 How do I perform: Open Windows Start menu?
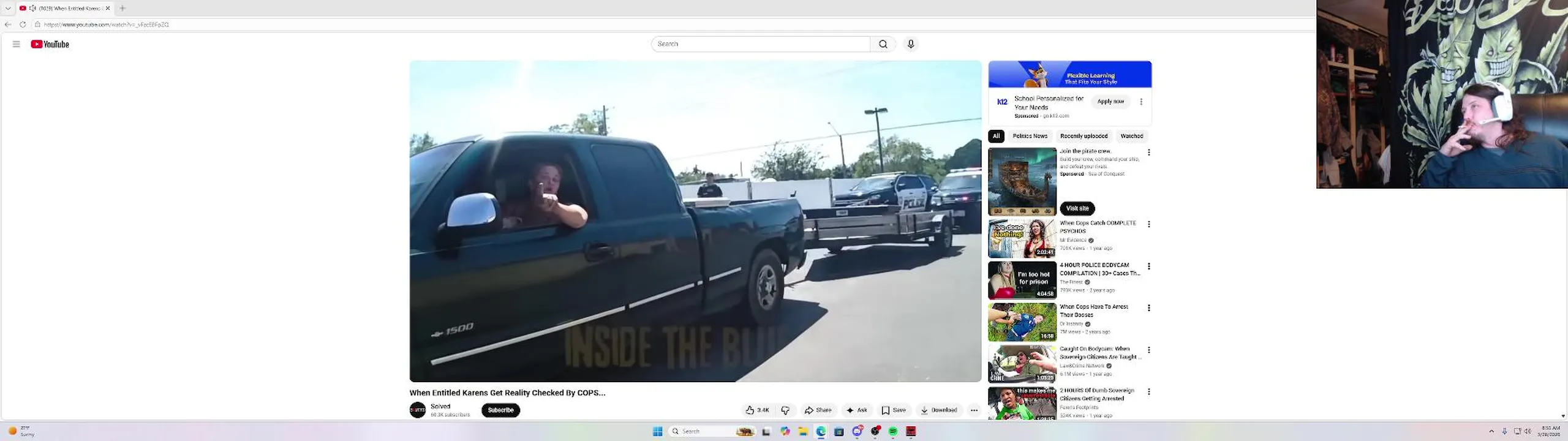click(658, 432)
